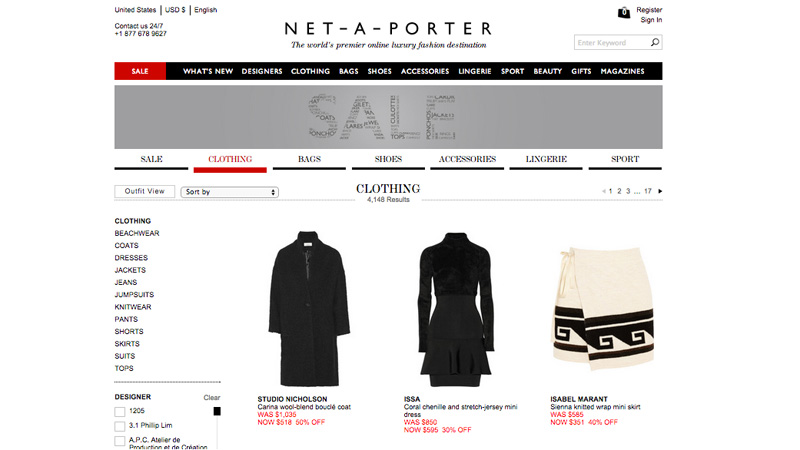Check the 1205 designer checkbox

click(120, 412)
